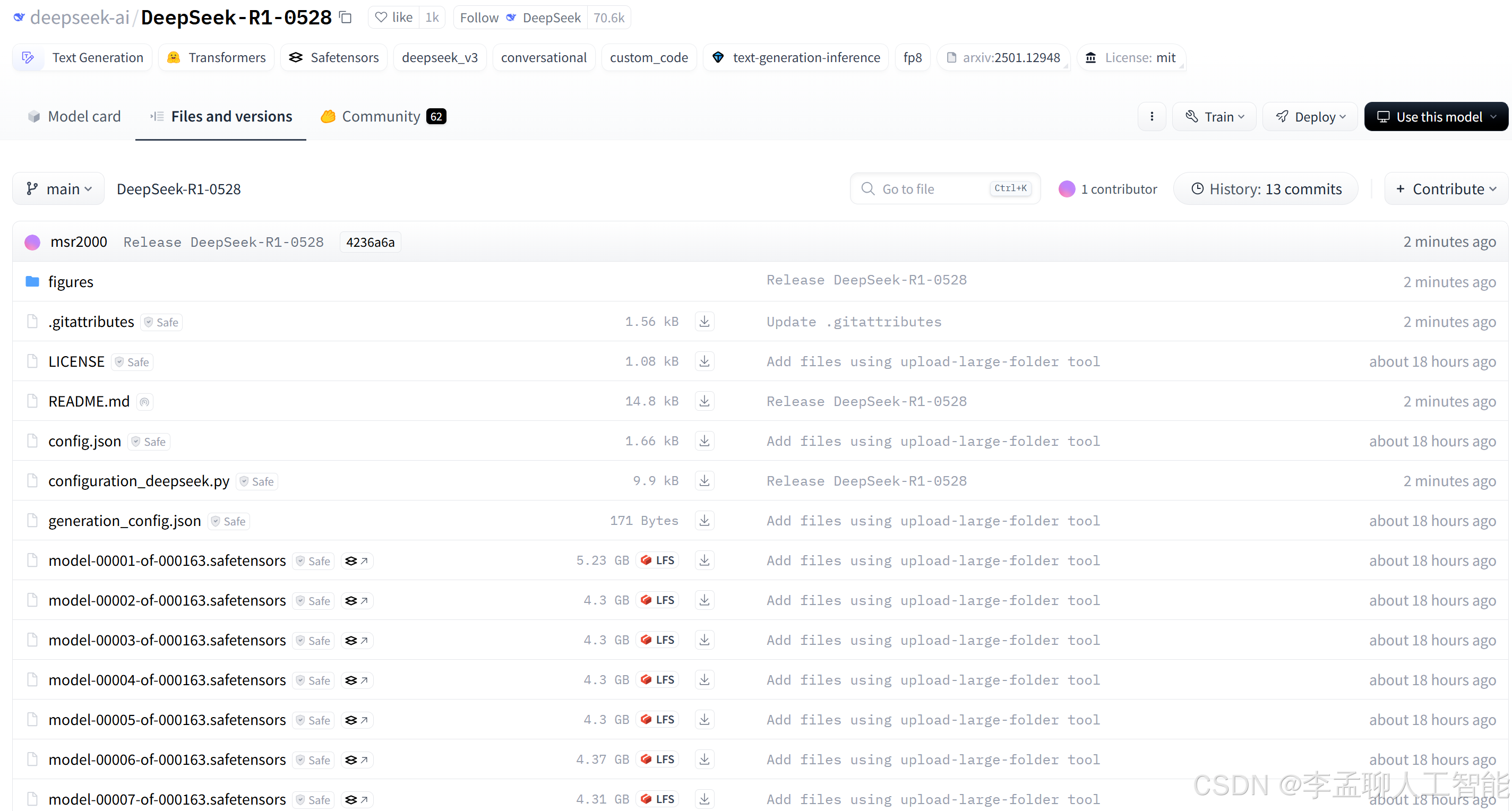View History: 13 commits
Image resolution: width=1512 pixels, height=811 pixels.
1266,189
